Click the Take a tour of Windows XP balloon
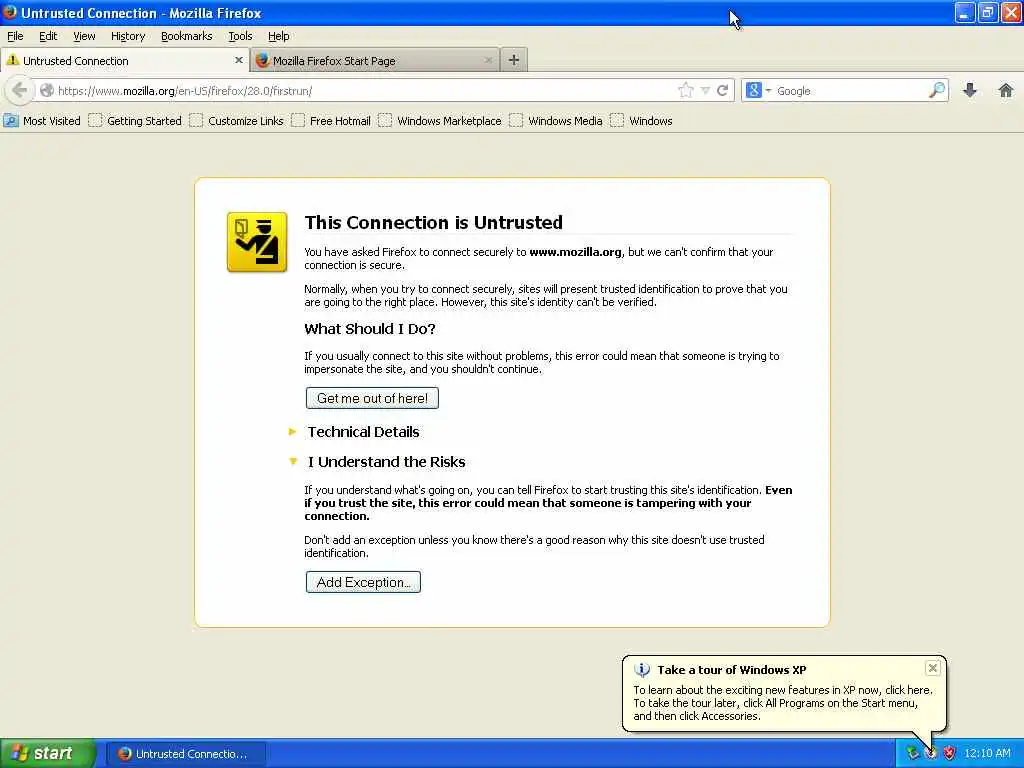Viewport: 1024px width, 768px height. click(x=784, y=693)
